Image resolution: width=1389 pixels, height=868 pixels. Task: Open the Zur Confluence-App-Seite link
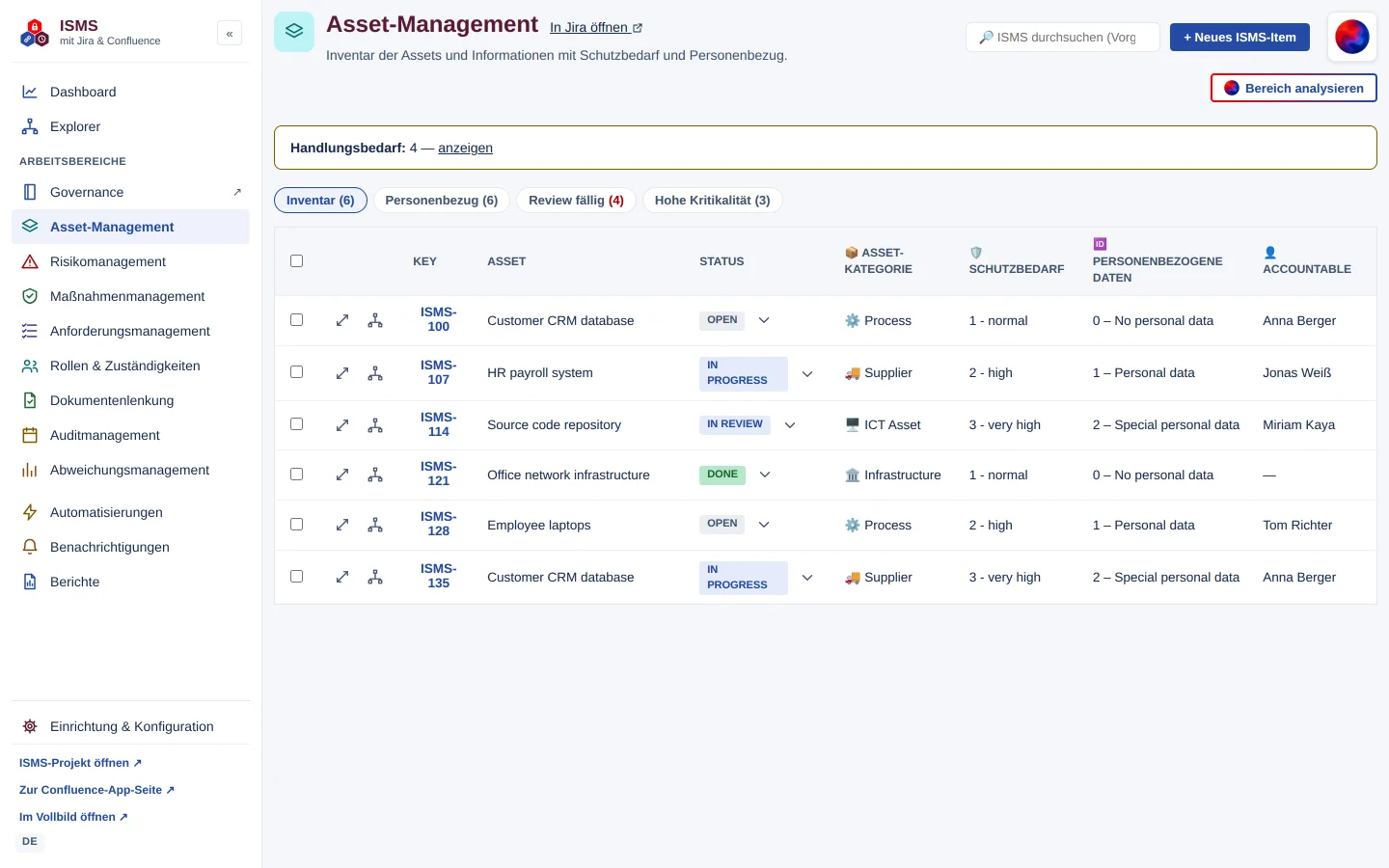click(x=97, y=790)
